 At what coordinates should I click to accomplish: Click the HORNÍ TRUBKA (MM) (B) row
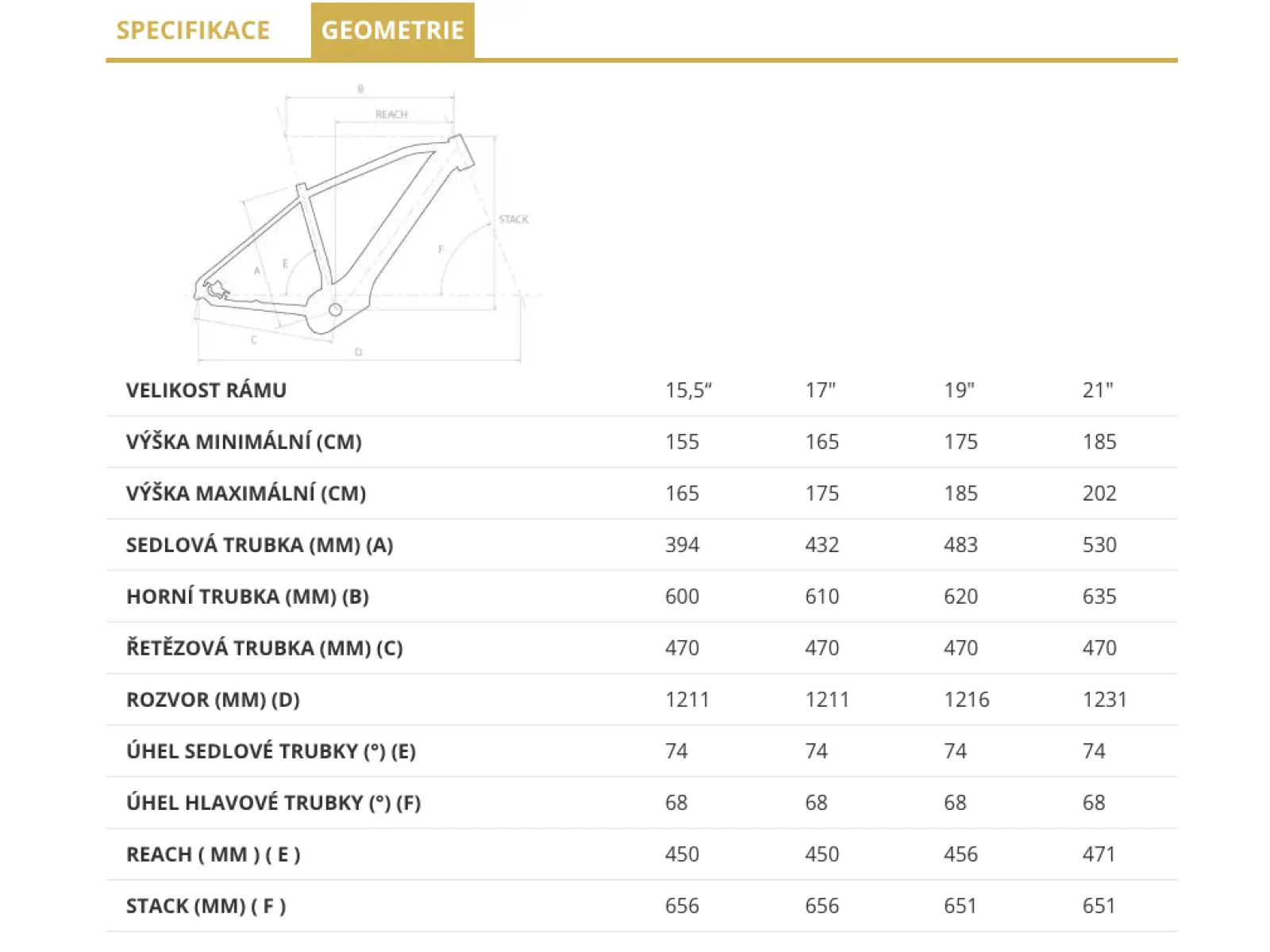pyautogui.click(x=641, y=597)
